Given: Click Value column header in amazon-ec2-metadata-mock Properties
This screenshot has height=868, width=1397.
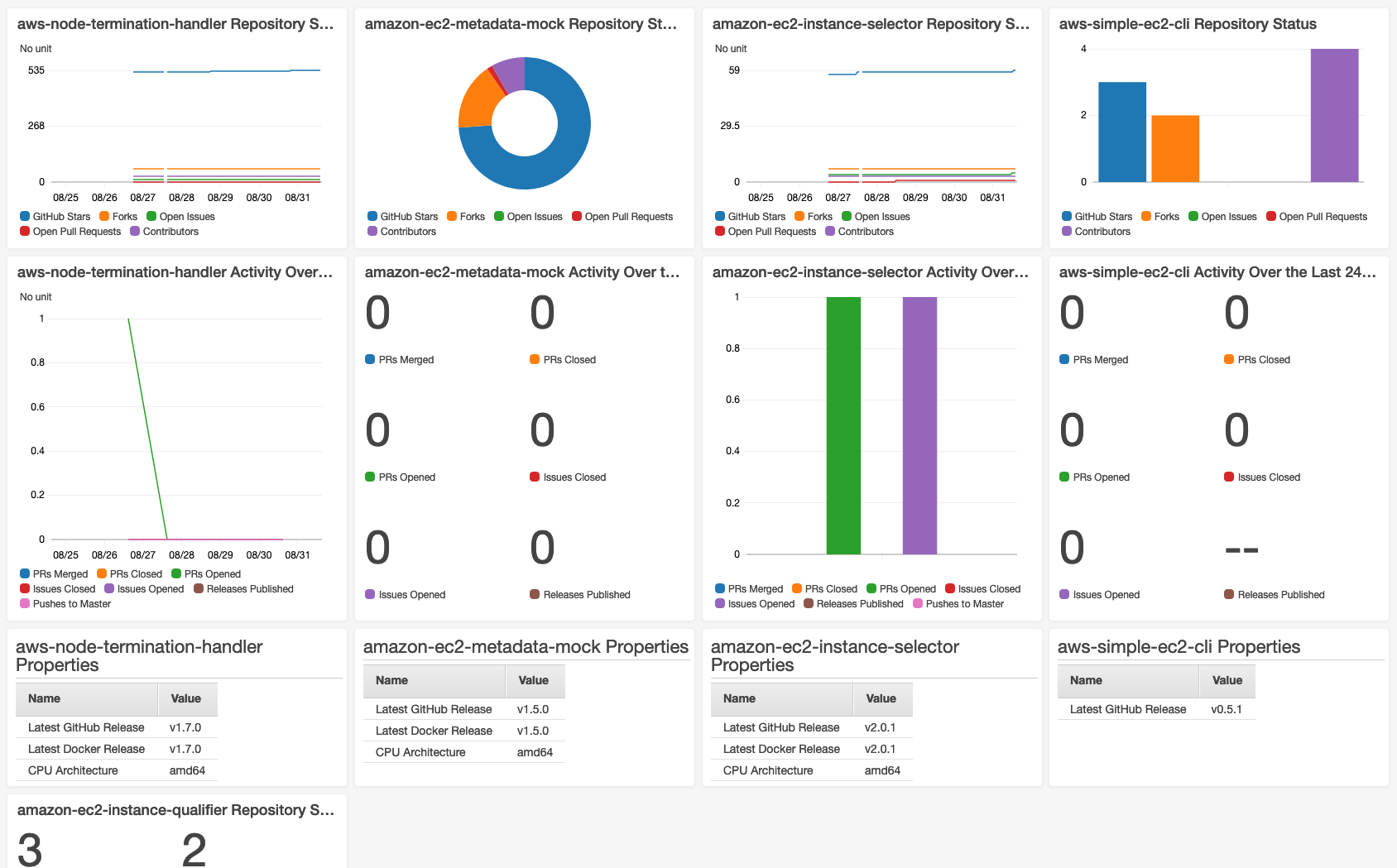Looking at the screenshot, I should point(535,680).
